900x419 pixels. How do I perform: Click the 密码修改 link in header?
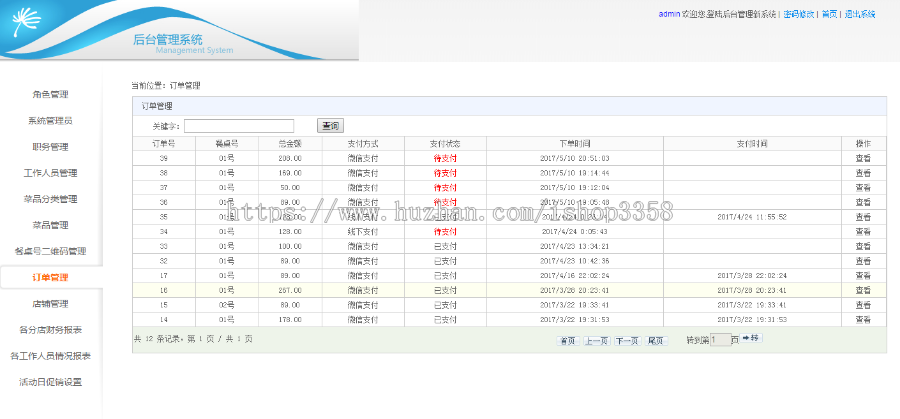point(797,14)
